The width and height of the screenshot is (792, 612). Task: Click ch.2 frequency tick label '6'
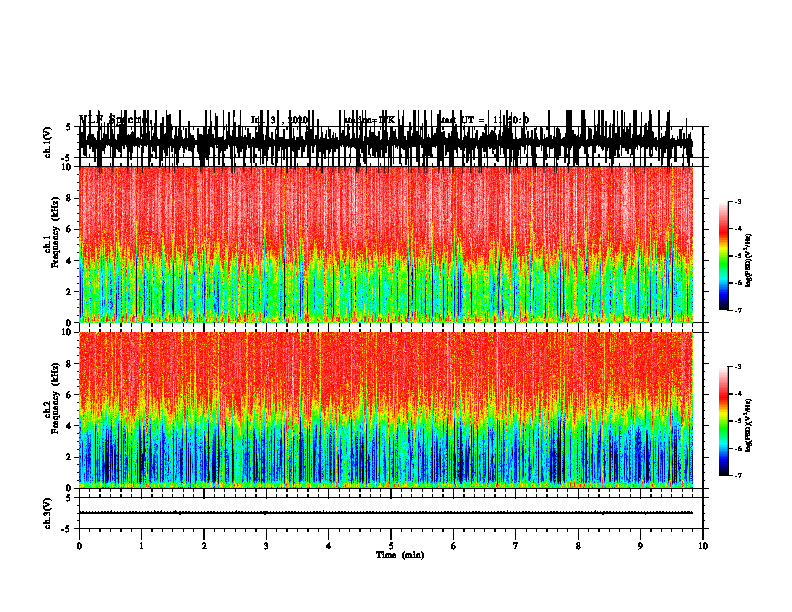point(69,394)
